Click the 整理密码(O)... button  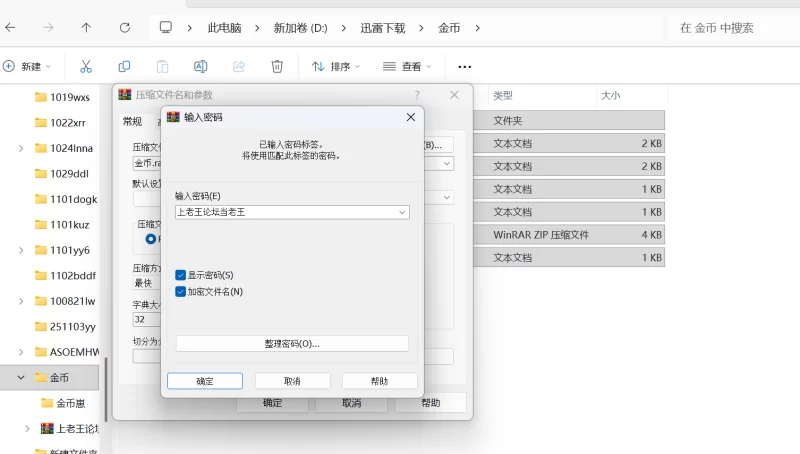[x=292, y=343]
